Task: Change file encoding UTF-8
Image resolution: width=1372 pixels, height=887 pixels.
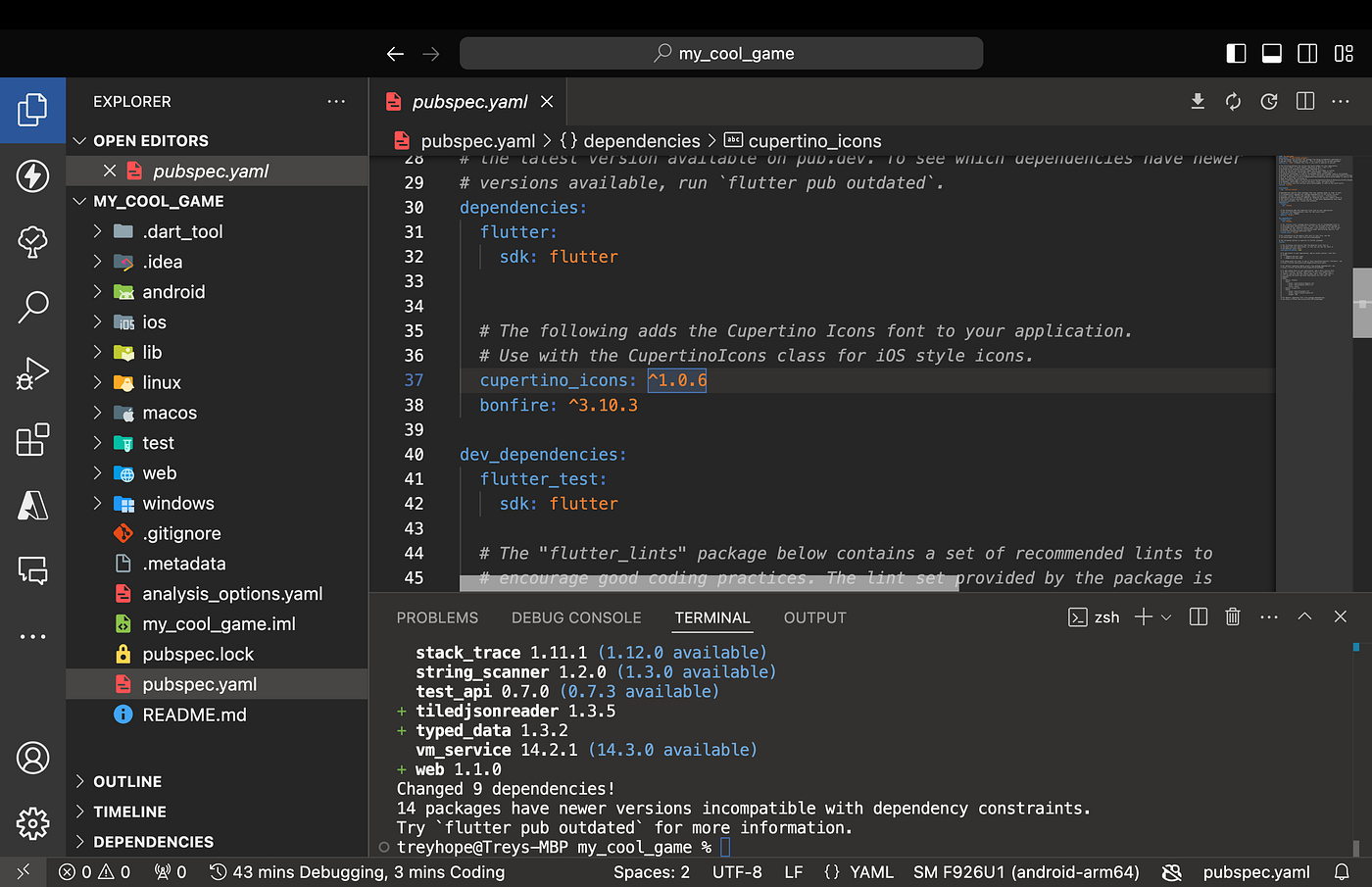Action: tap(737, 872)
